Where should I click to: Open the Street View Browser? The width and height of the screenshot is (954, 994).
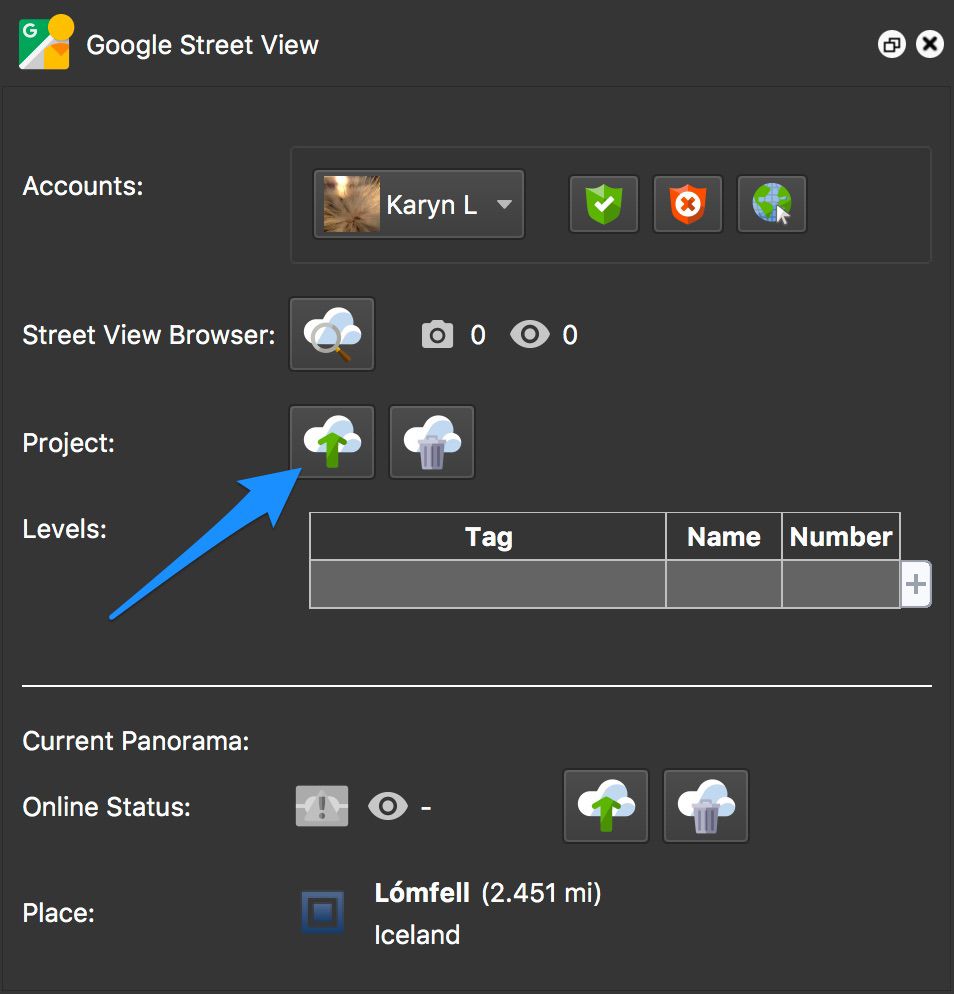coord(331,334)
